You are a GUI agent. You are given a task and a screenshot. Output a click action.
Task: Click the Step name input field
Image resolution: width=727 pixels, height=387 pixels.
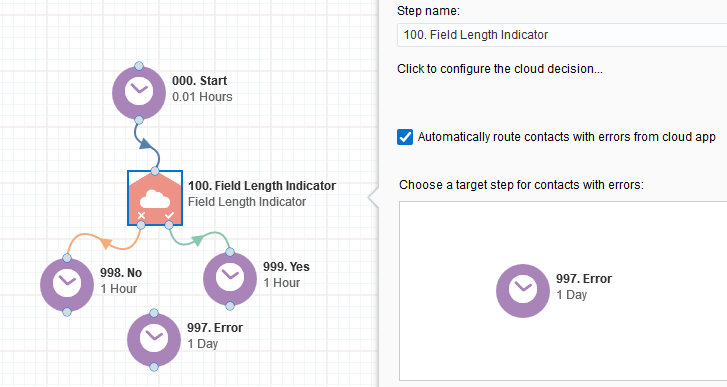(562, 35)
